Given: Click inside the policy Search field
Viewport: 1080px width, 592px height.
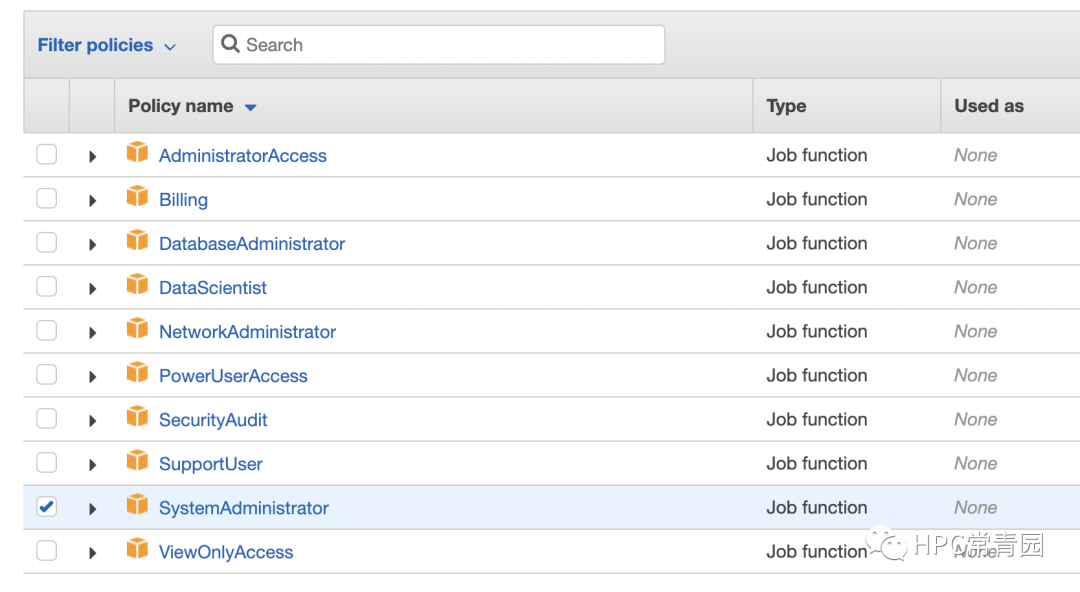Looking at the screenshot, I should pos(439,45).
